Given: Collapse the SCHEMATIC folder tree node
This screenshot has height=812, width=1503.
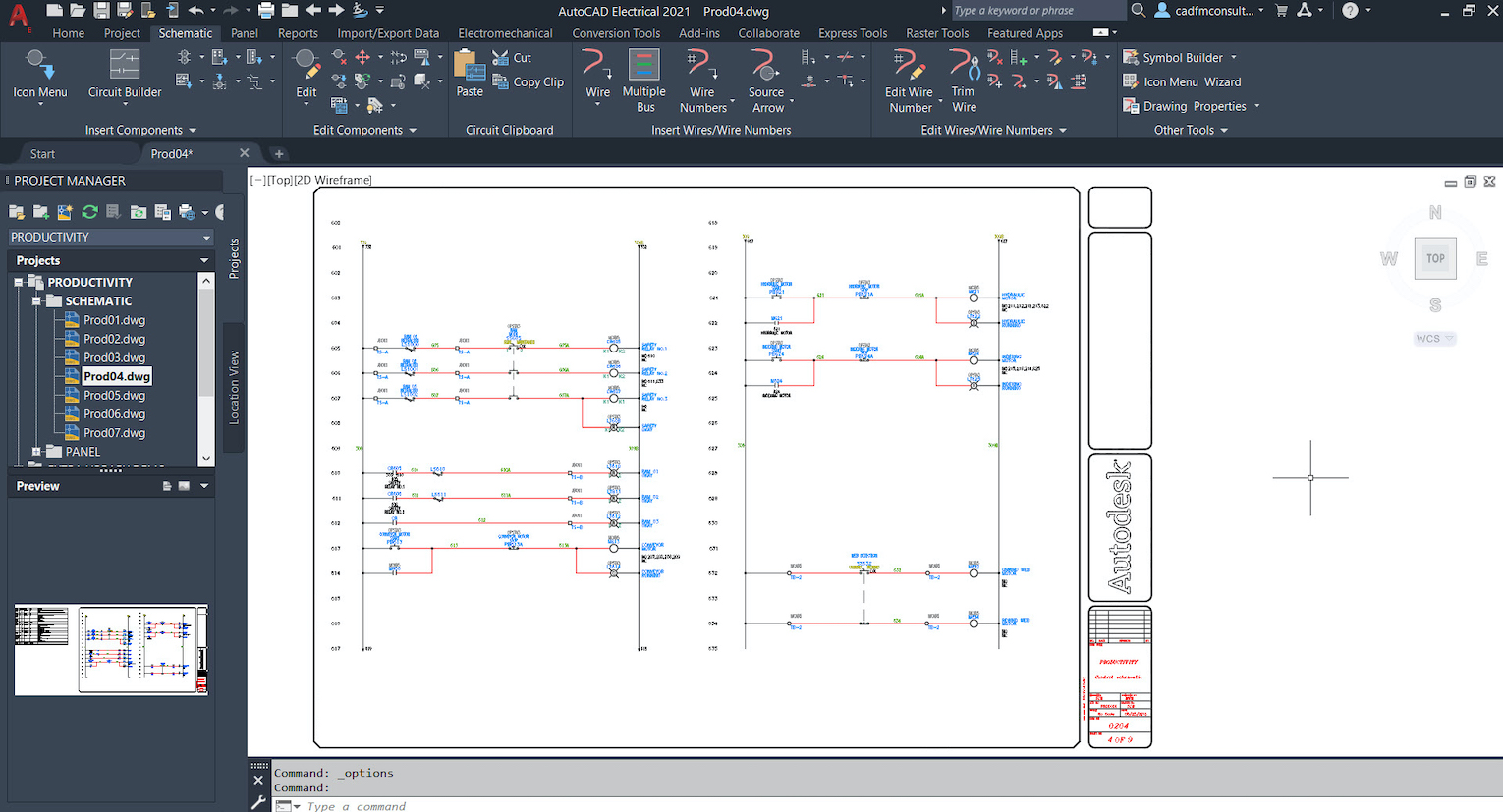Looking at the screenshot, I should (36, 301).
